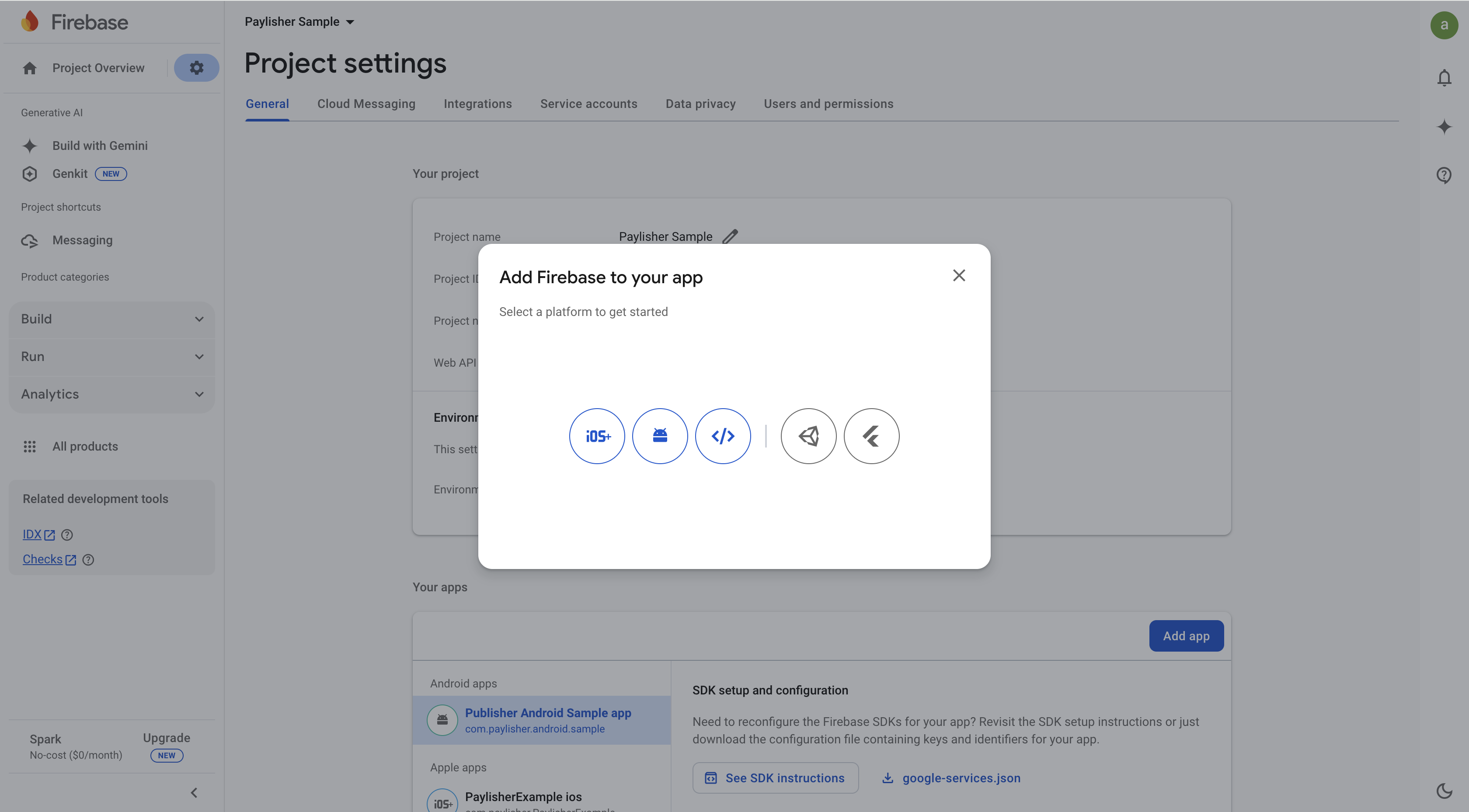Select the Flutter platform icon
This screenshot has height=812, width=1469.
tap(871, 436)
